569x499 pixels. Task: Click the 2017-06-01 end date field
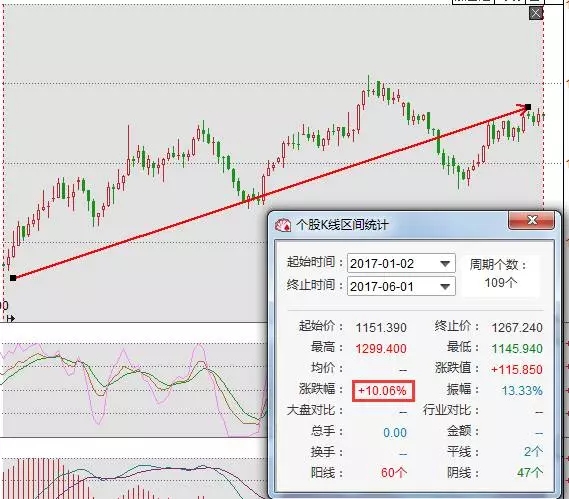click(x=401, y=287)
